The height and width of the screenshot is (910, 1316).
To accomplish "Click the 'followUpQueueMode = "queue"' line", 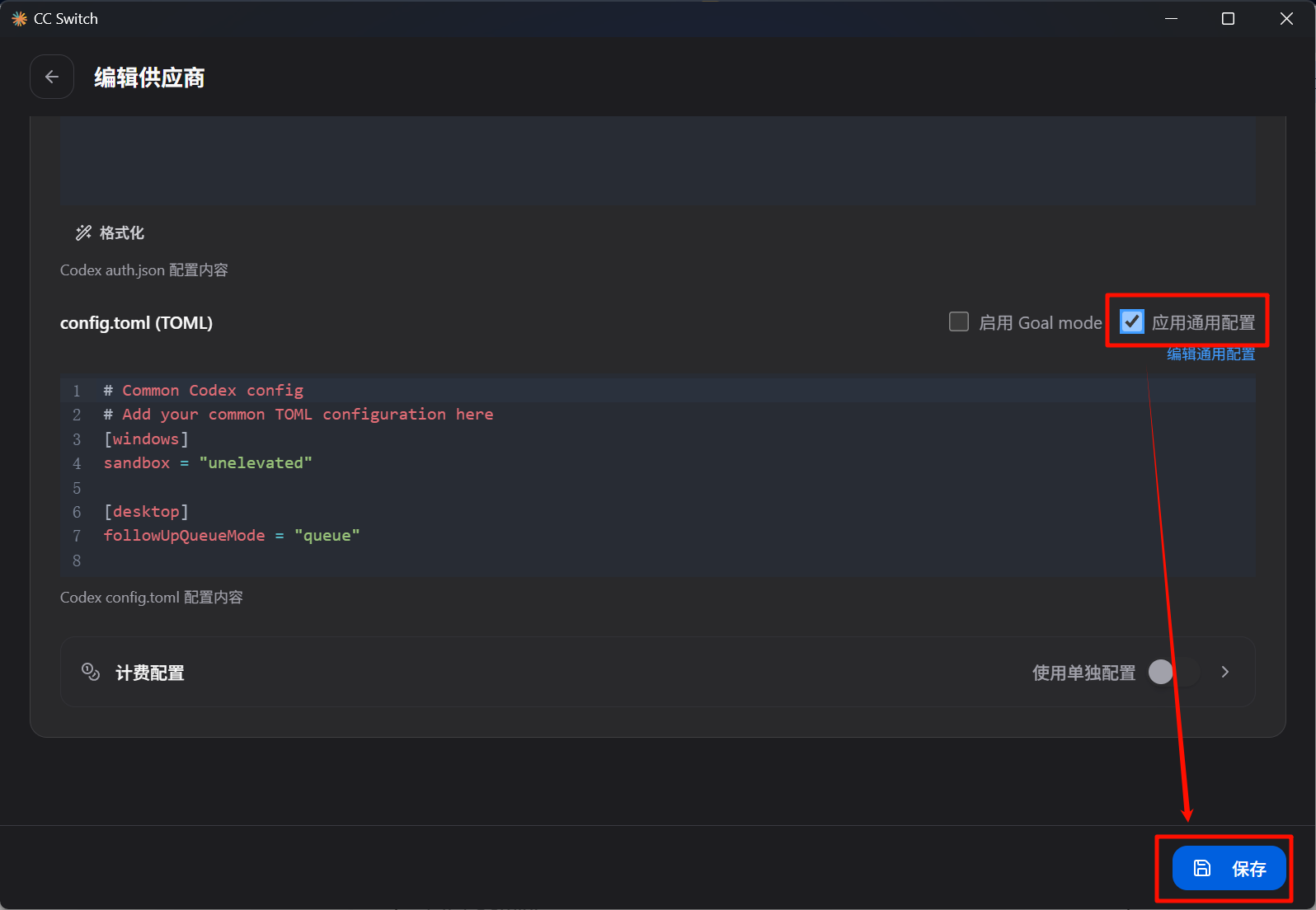I will click(x=232, y=536).
